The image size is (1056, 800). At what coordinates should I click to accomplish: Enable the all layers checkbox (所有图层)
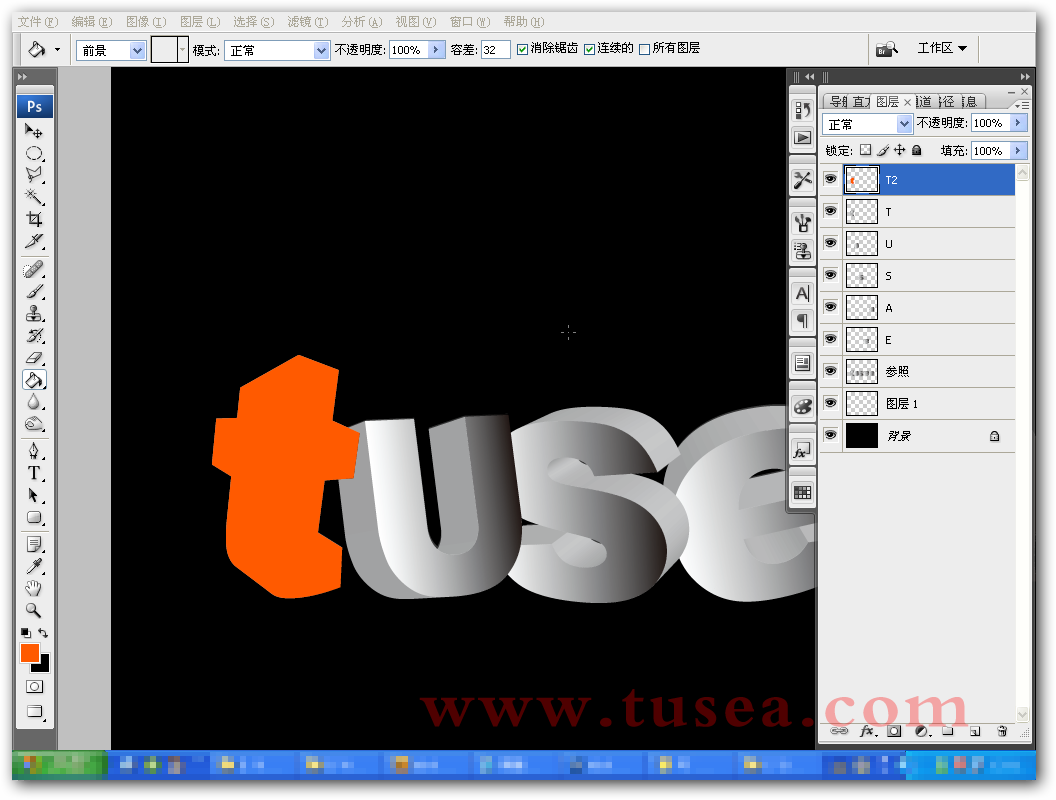tap(645, 49)
